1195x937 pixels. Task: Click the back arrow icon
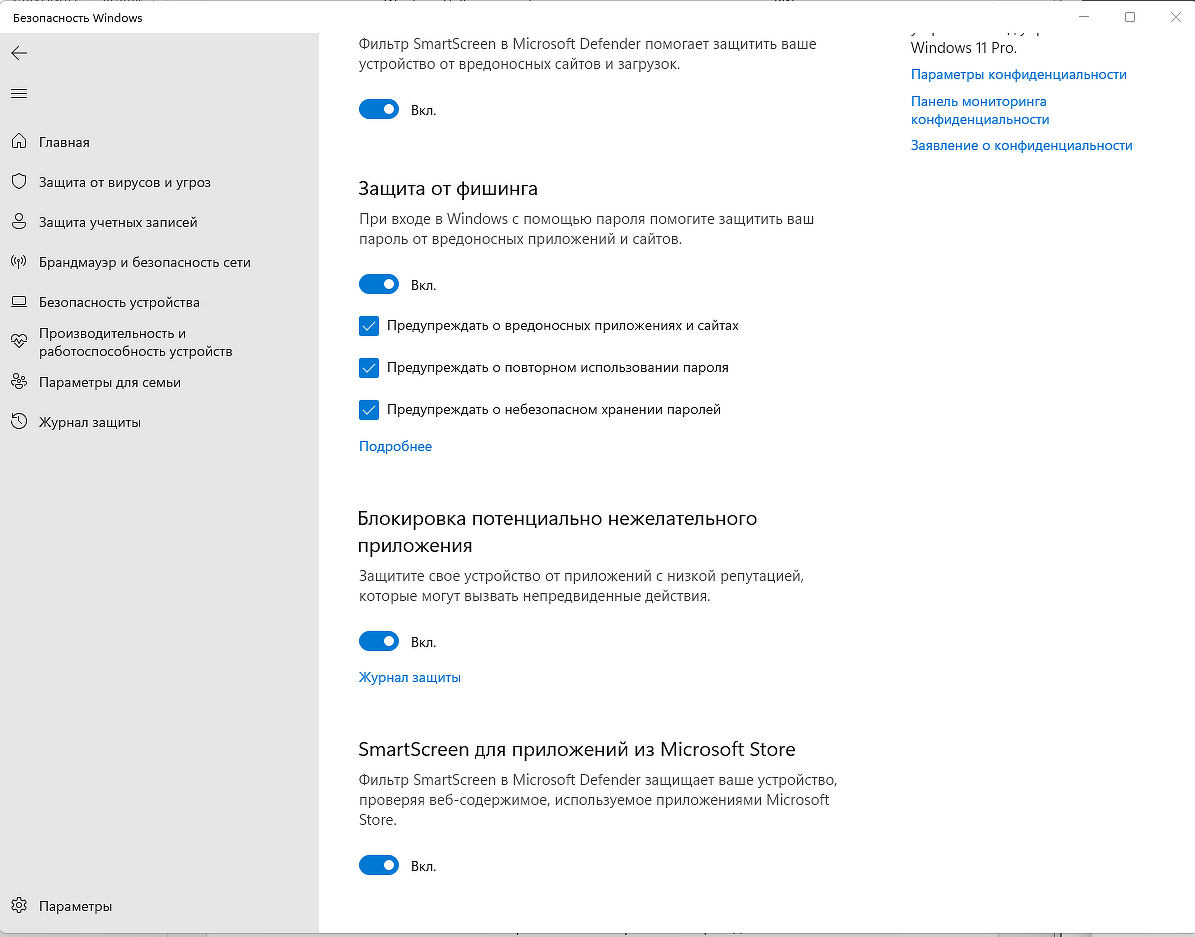19,53
